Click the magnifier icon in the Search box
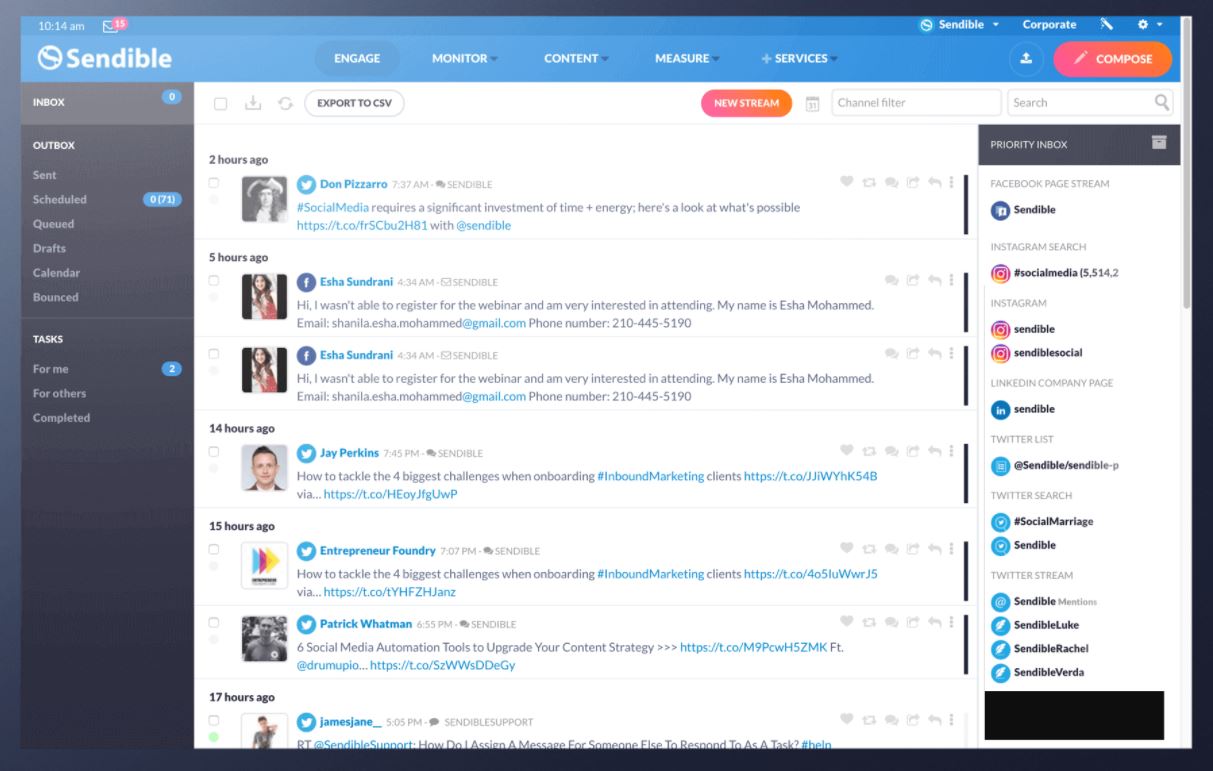 [1161, 102]
